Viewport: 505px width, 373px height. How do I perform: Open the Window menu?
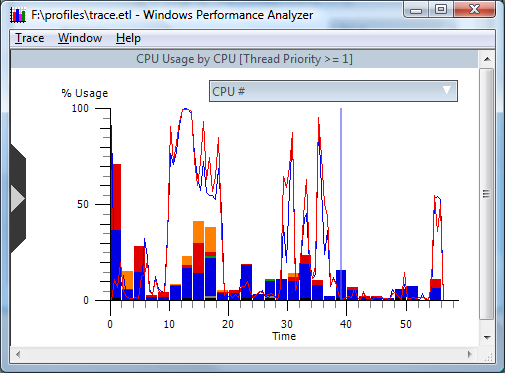(x=80, y=38)
